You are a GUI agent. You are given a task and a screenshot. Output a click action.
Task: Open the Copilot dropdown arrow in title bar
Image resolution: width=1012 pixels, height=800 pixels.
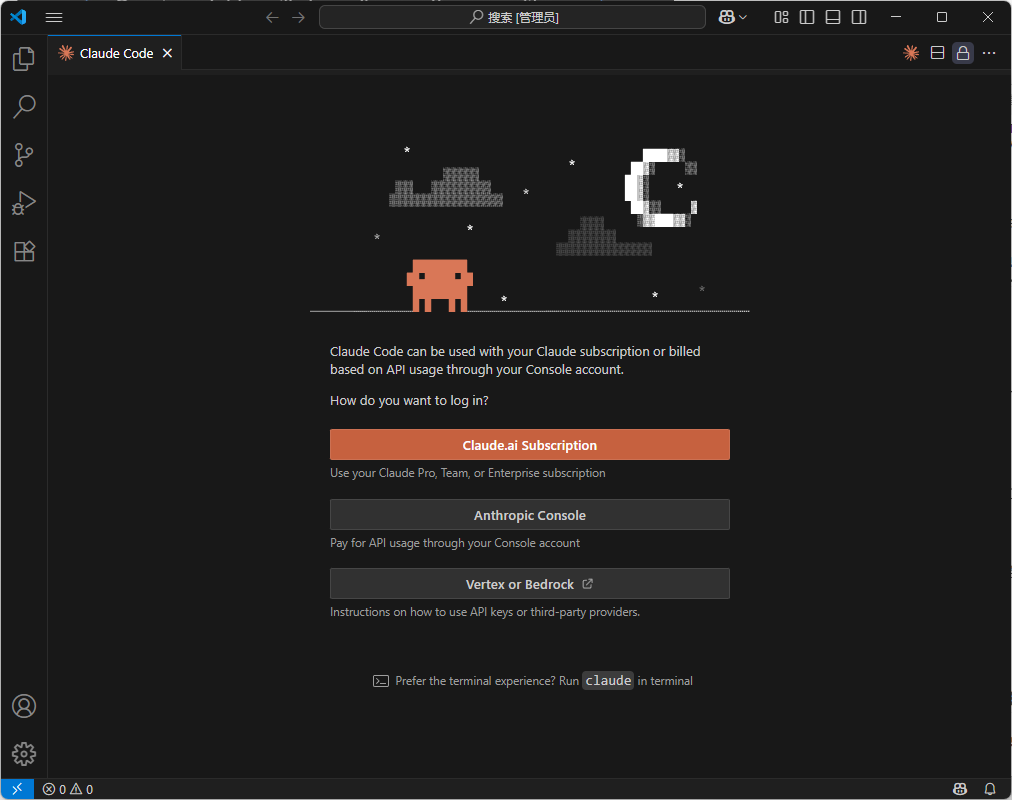click(x=743, y=18)
